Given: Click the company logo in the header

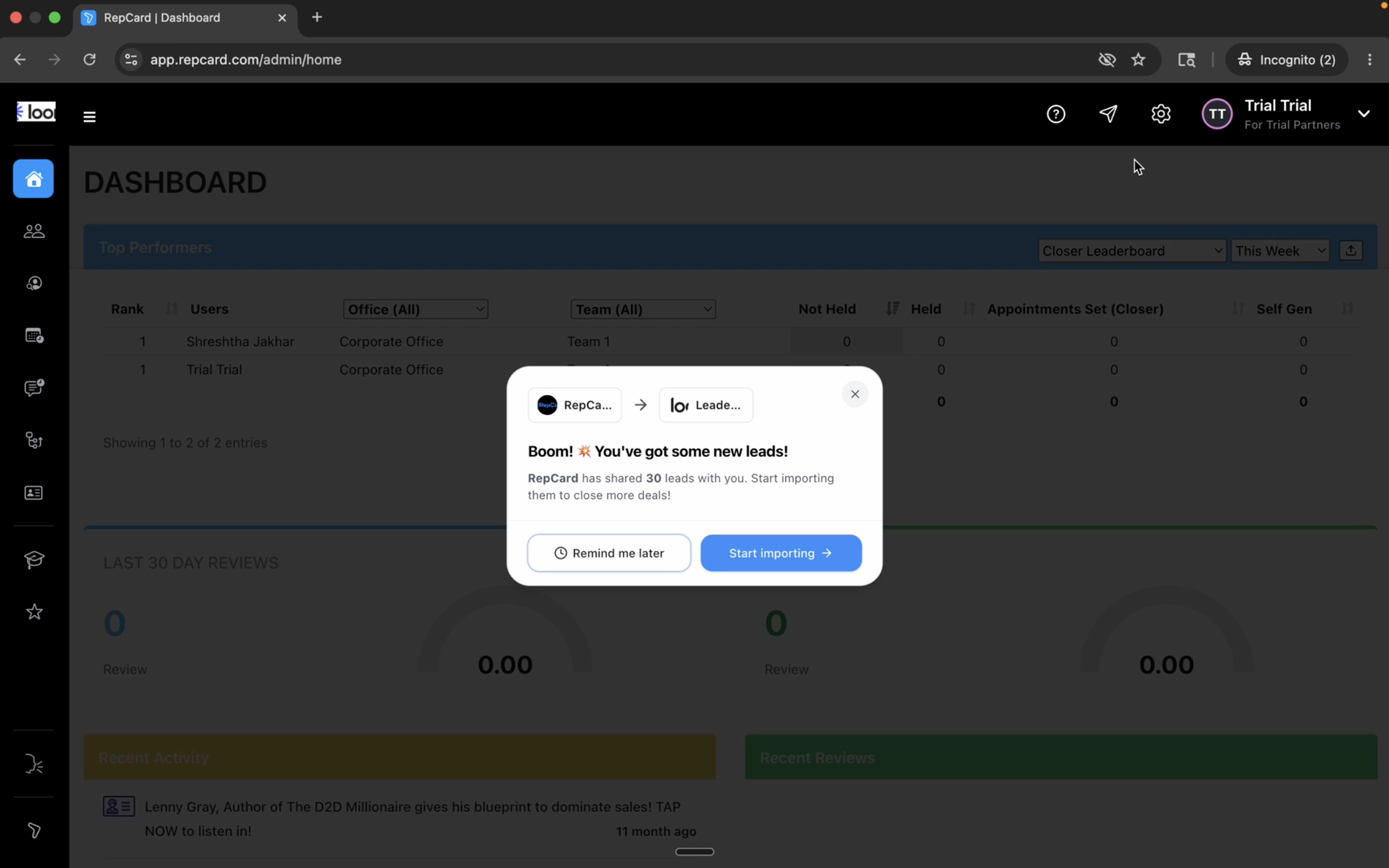Looking at the screenshot, I should tap(36, 112).
